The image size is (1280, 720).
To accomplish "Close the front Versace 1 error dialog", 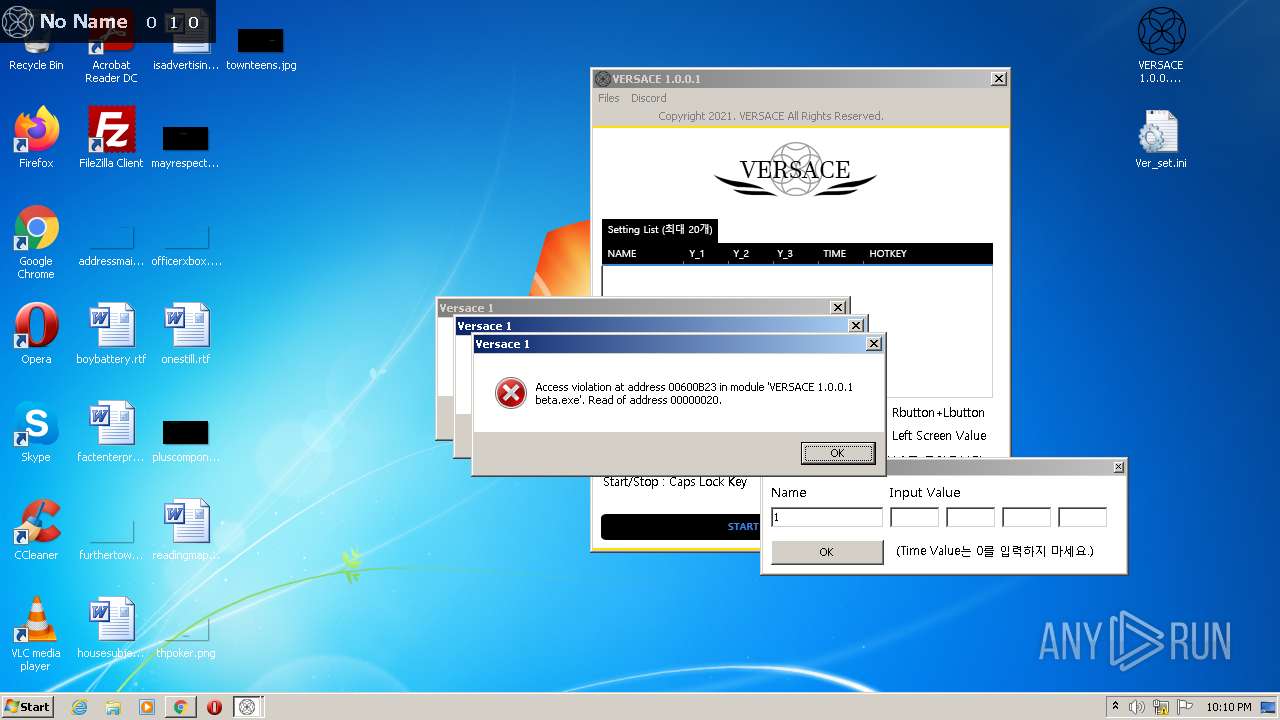I will (873, 344).
